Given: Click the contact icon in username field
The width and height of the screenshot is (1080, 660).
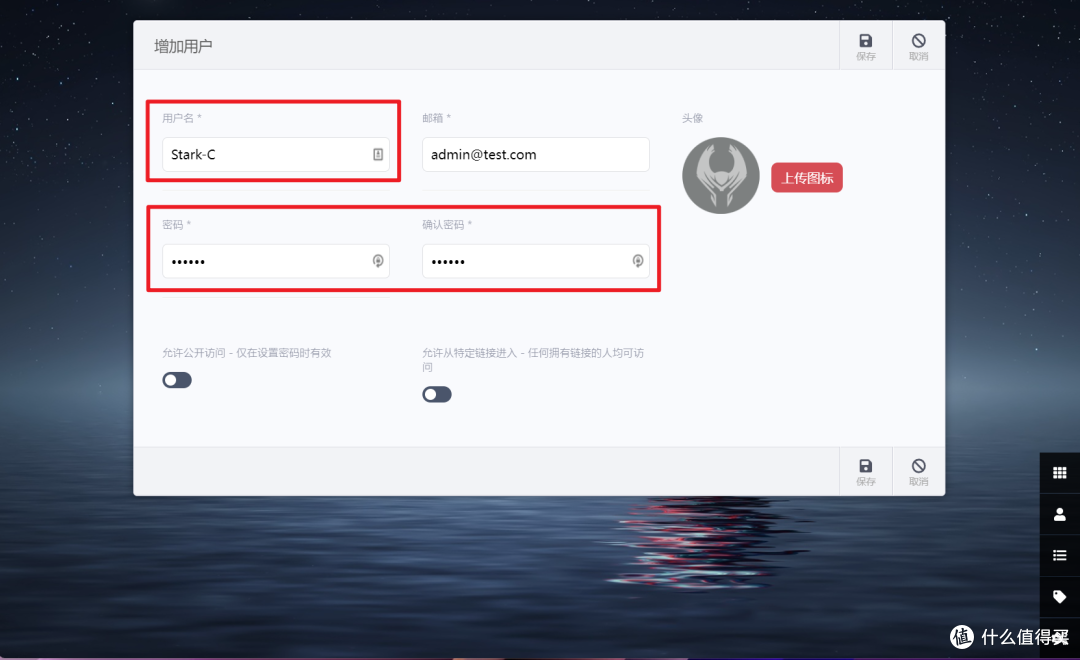Looking at the screenshot, I should [x=378, y=154].
